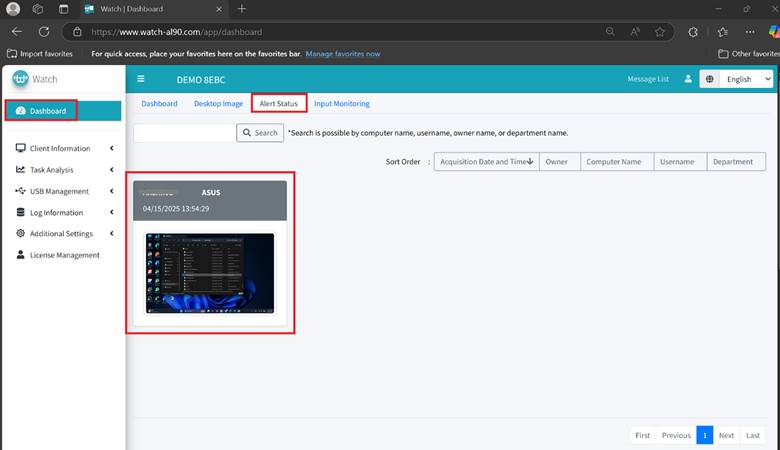
Task: Click the user profile icon in header
Action: (x=687, y=79)
